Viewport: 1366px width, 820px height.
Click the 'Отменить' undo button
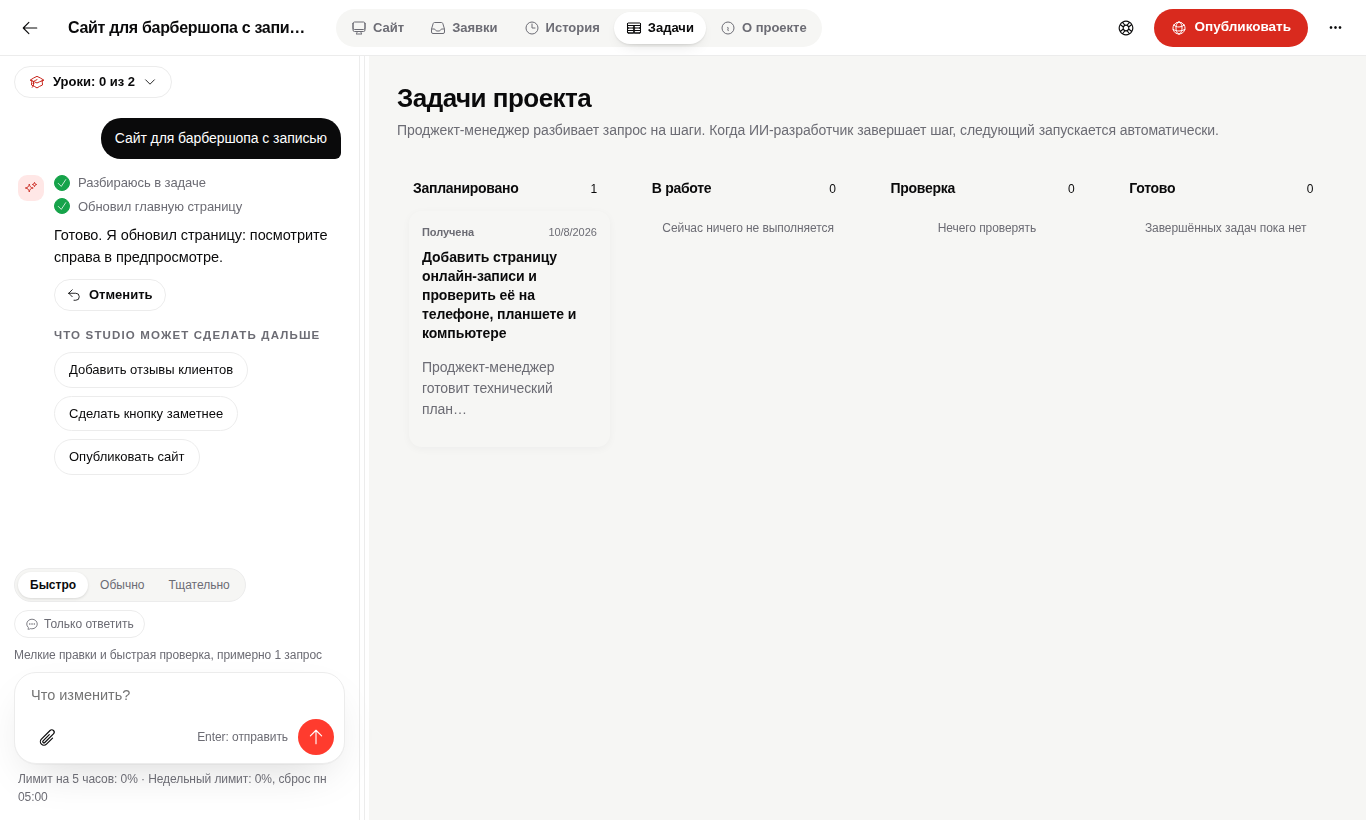click(x=110, y=295)
